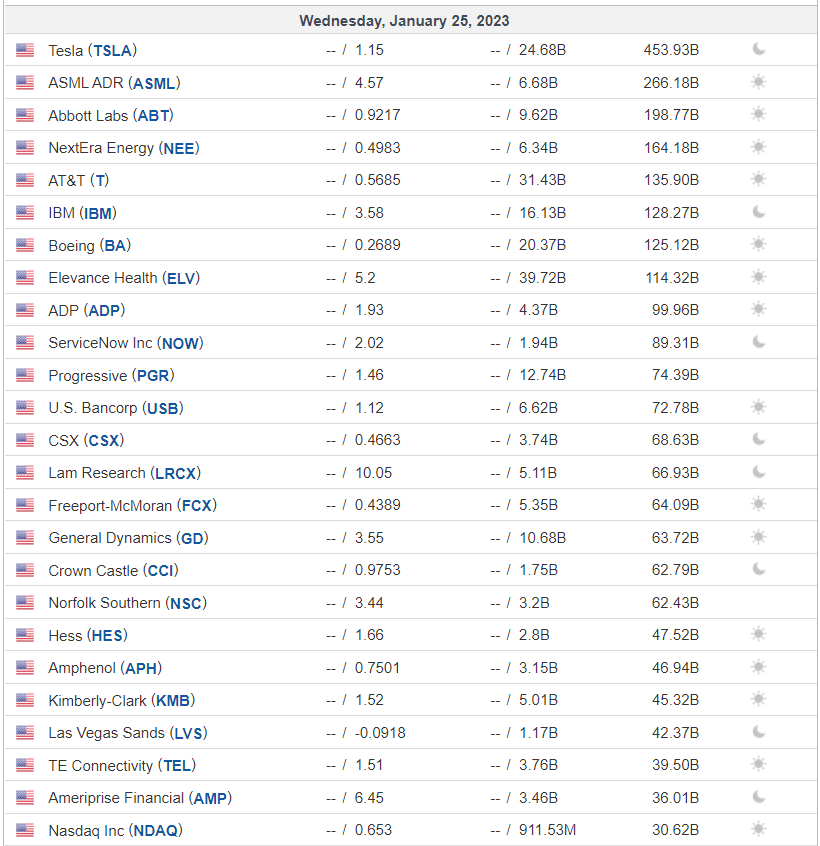This screenshot has height=846, width=820.
Task: Open the AMP ticker link
Action: coord(210,798)
